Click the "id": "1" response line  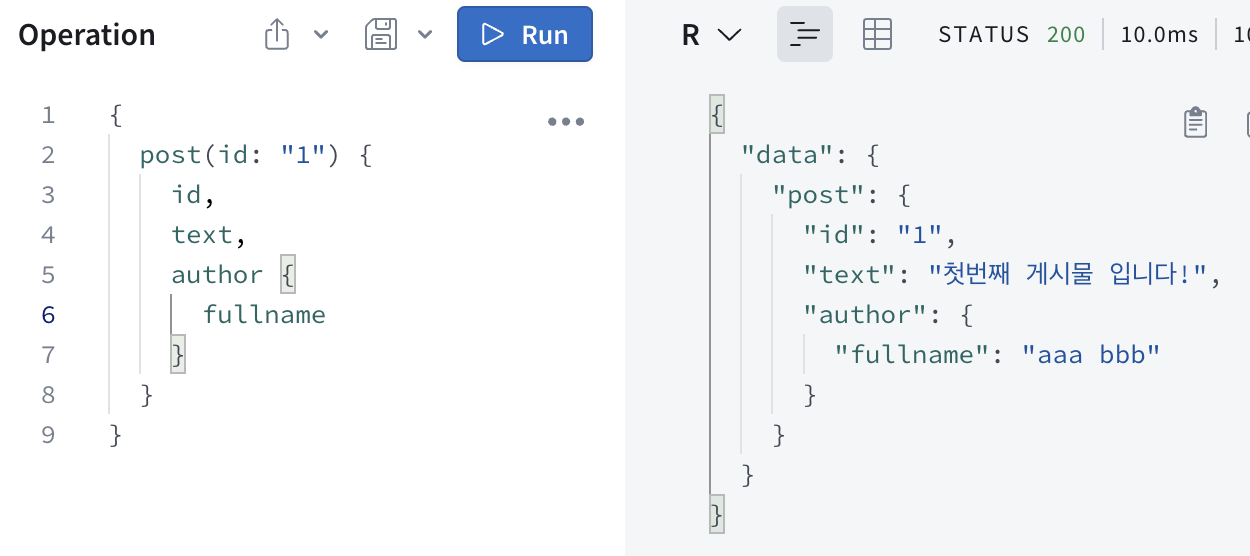click(x=881, y=235)
